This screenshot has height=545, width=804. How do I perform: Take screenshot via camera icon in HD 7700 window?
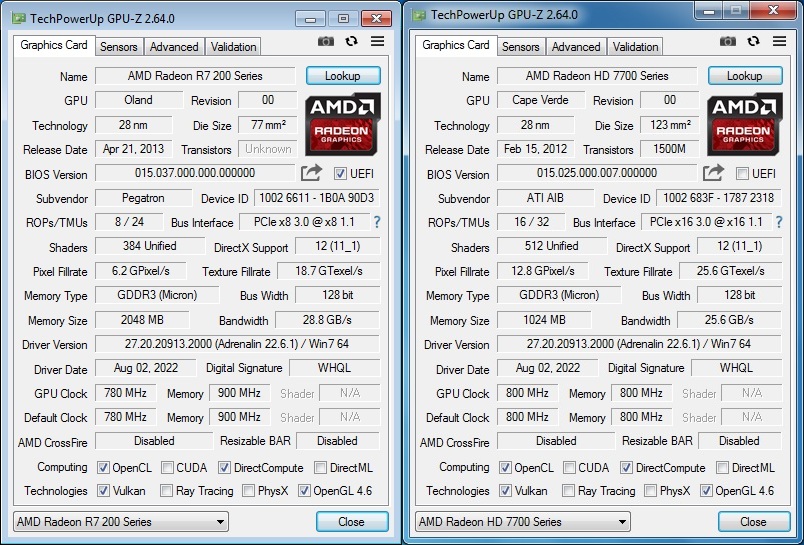pyautogui.click(x=728, y=42)
